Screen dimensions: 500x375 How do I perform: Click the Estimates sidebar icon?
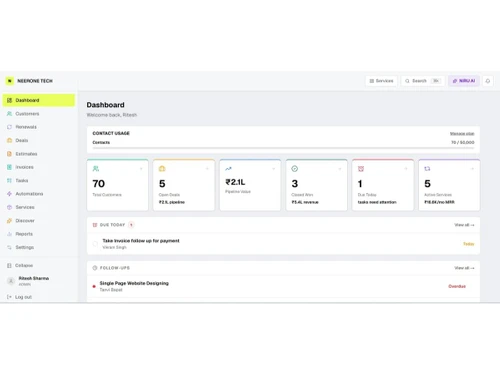(x=9, y=154)
